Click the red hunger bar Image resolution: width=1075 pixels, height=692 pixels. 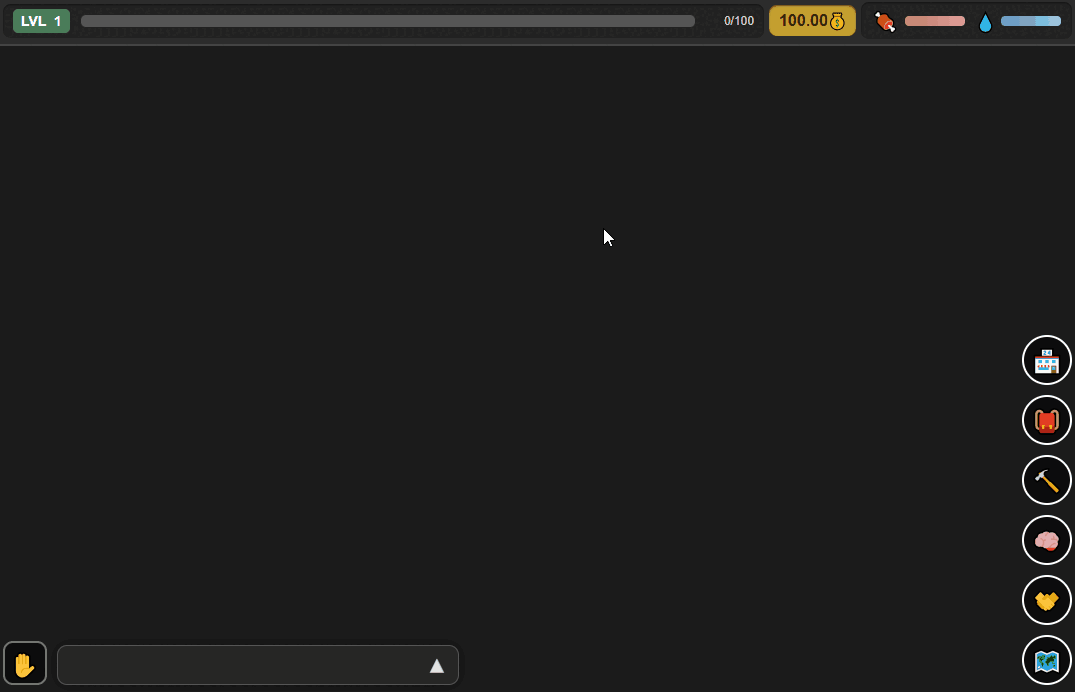tap(934, 21)
